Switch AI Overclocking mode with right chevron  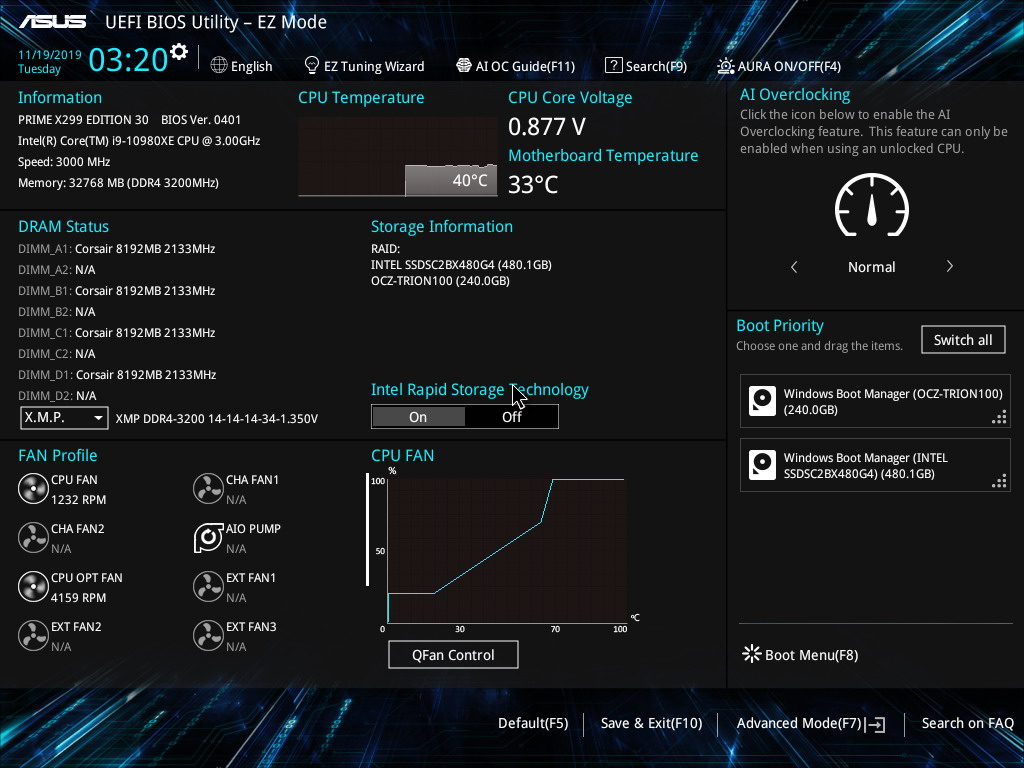(950, 266)
